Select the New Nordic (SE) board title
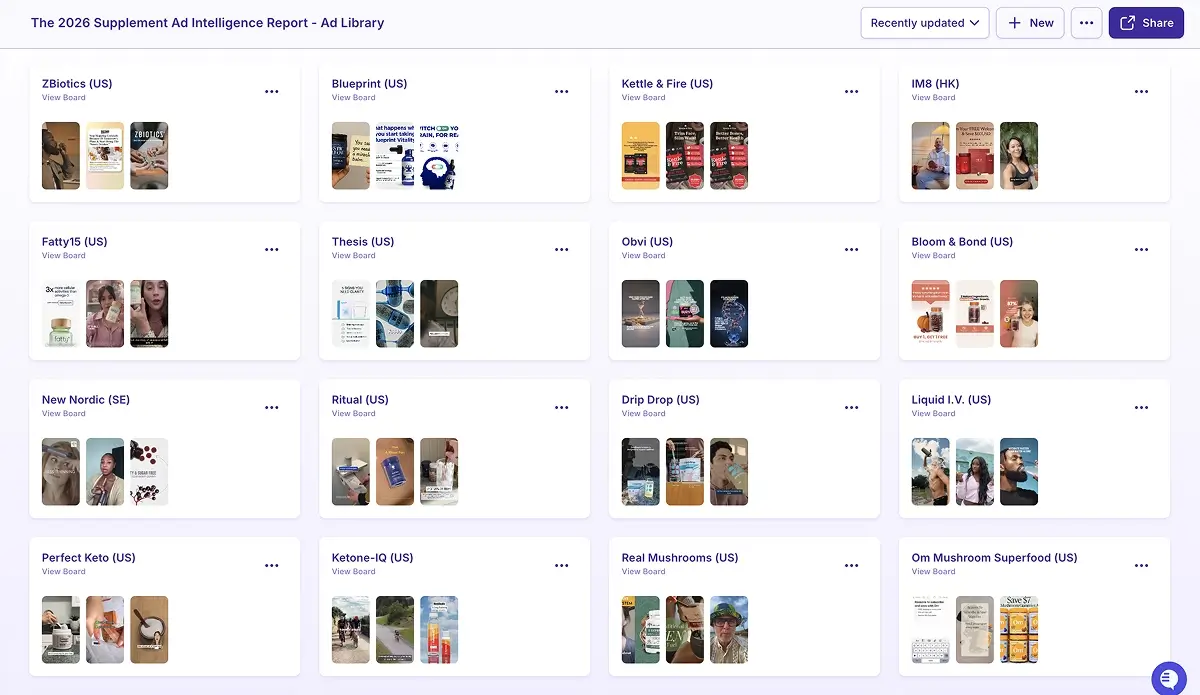Screen dimensions: 1200x695 click(86, 400)
